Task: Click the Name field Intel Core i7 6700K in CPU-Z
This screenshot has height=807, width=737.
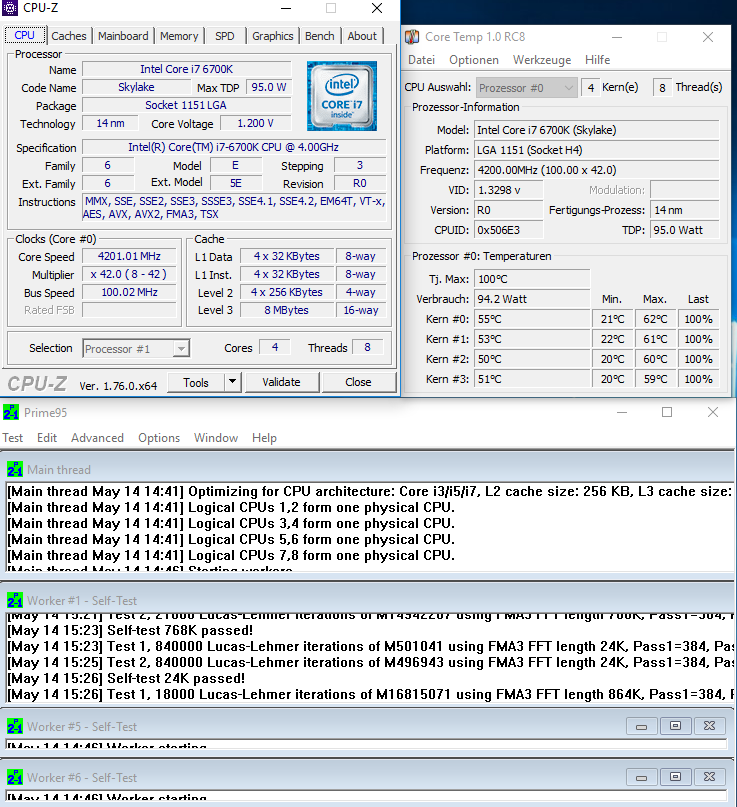Action: click(187, 69)
